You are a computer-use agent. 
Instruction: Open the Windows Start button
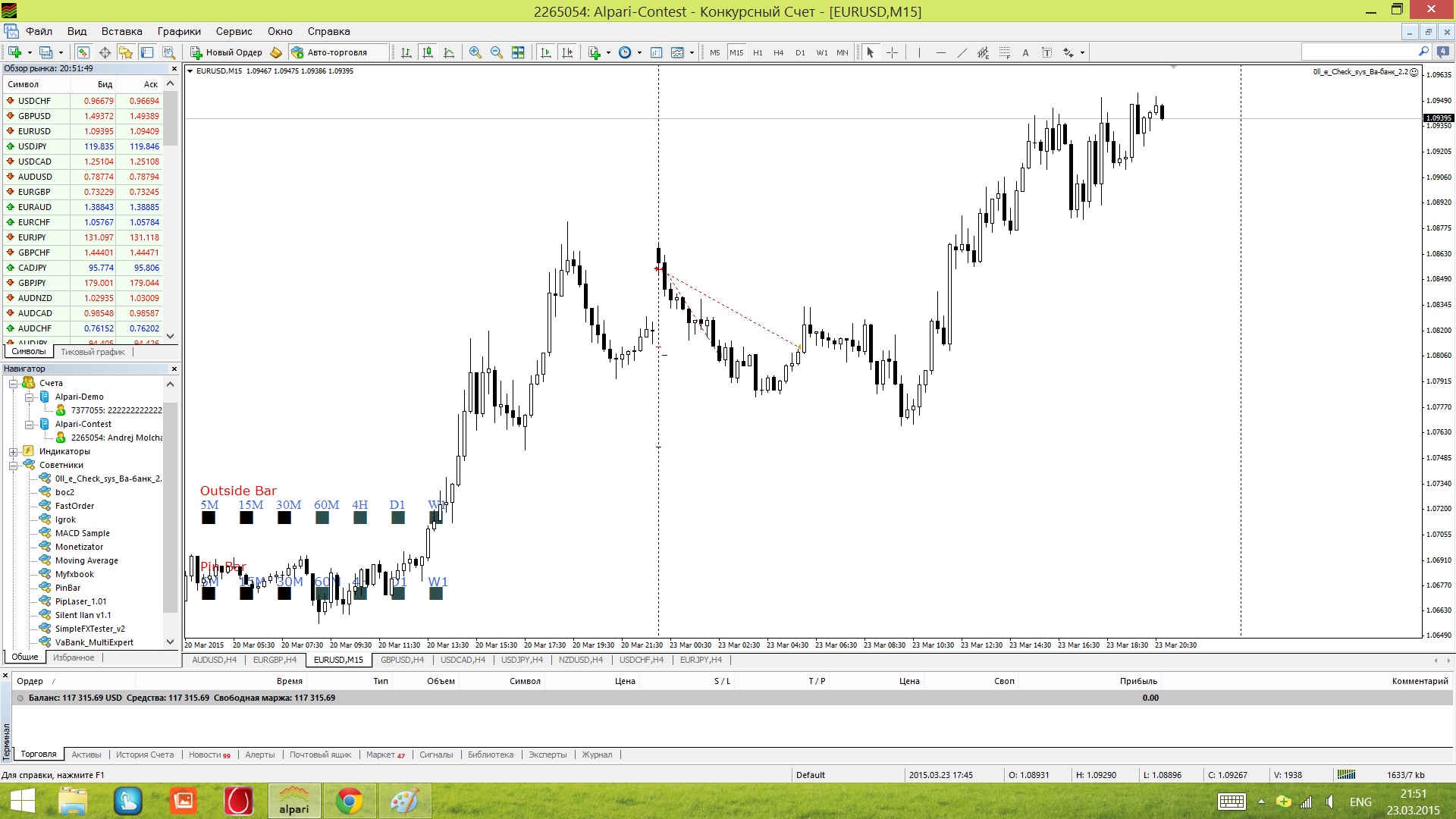(x=22, y=801)
